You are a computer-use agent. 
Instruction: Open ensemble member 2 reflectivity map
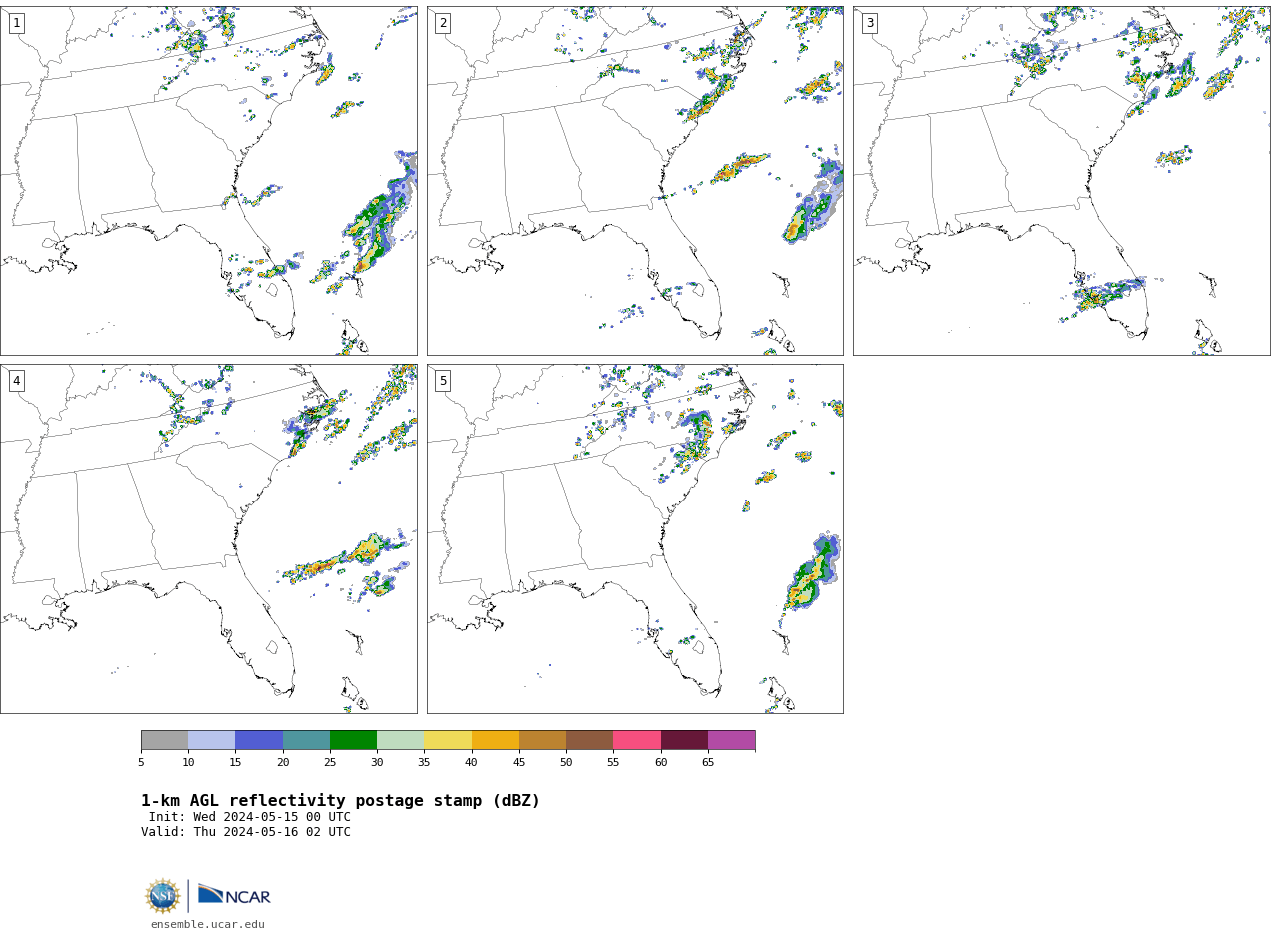tap(635, 181)
